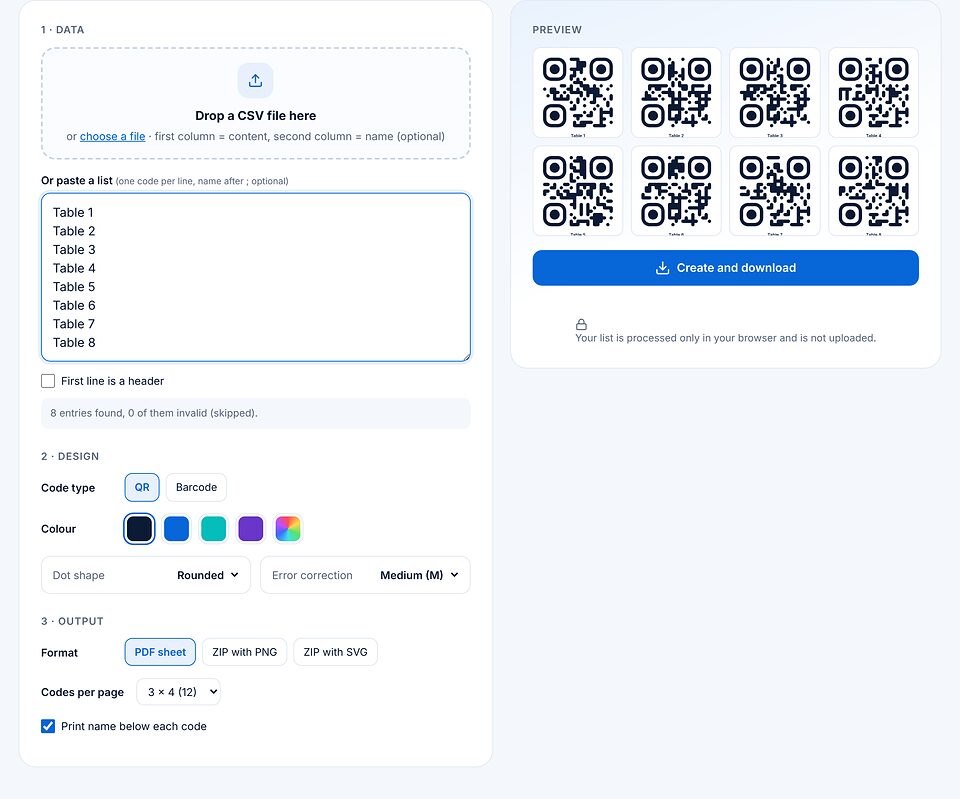
Task: Click the PREVIEW heading
Action: click(557, 29)
